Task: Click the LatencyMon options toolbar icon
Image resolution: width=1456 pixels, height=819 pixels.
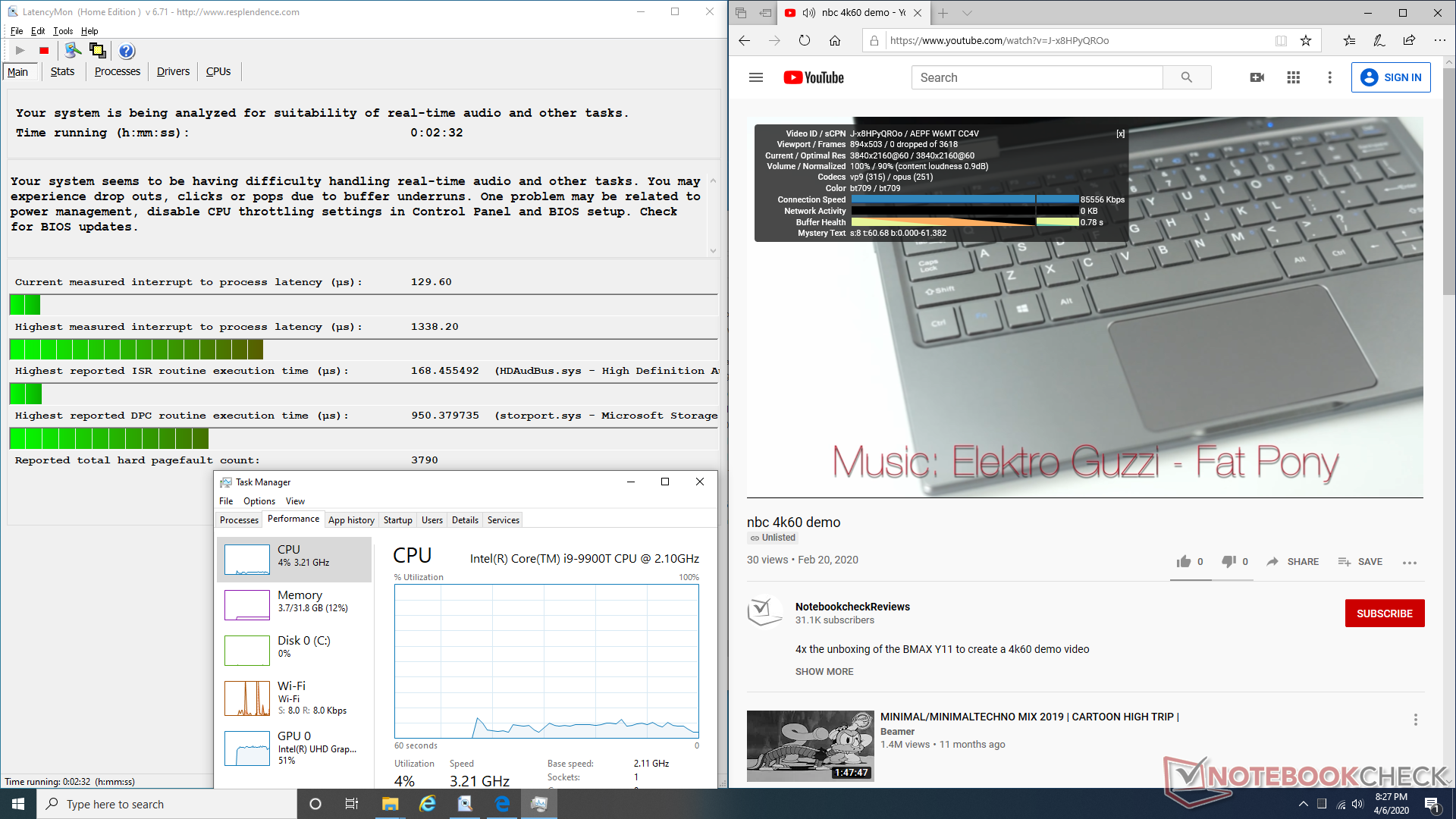Action: 73,51
